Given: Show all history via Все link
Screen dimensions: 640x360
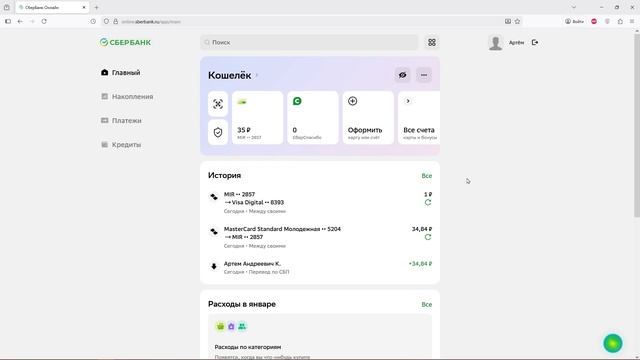Looking at the screenshot, I should coord(427,176).
